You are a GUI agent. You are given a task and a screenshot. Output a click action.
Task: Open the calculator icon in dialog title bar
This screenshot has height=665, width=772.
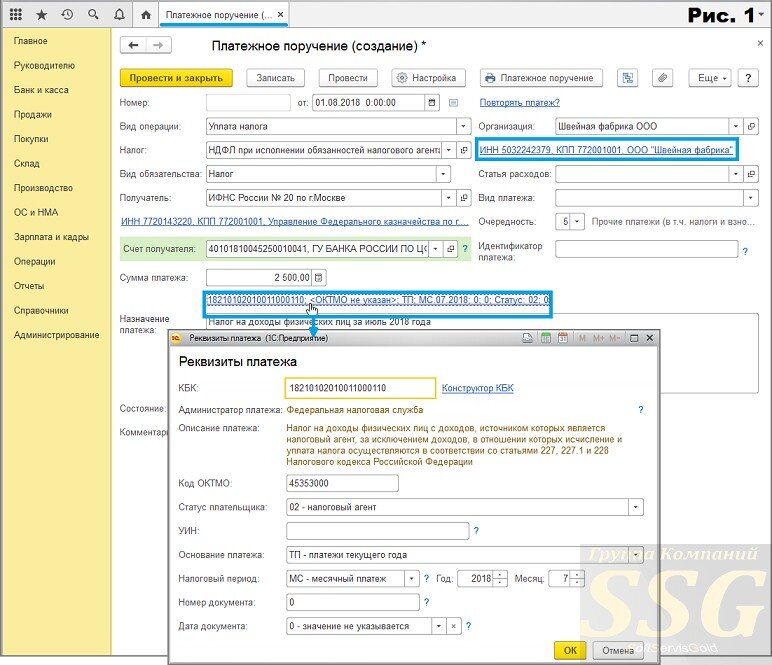point(546,338)
